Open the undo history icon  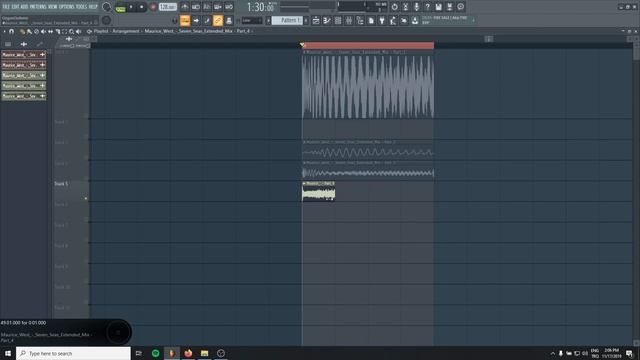(395, 7)
